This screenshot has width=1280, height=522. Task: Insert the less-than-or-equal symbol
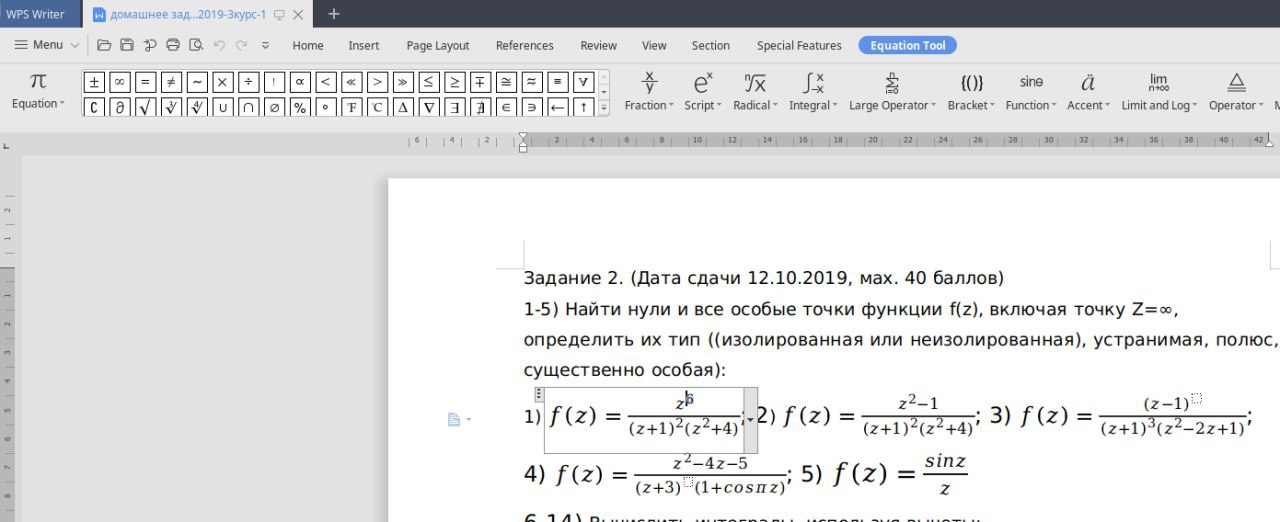pos(429,82)
